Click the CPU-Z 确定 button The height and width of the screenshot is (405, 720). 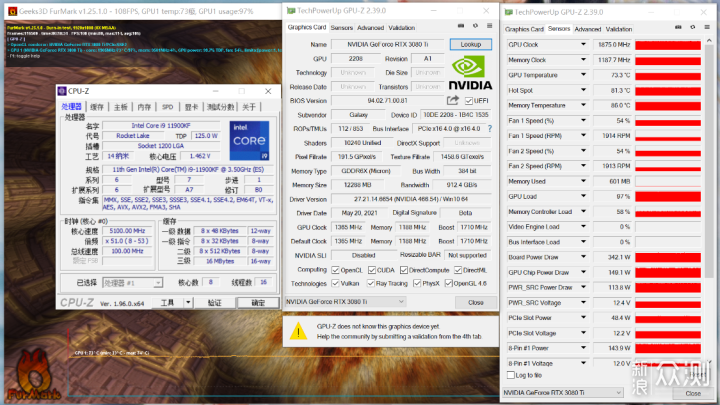[258, 303]
